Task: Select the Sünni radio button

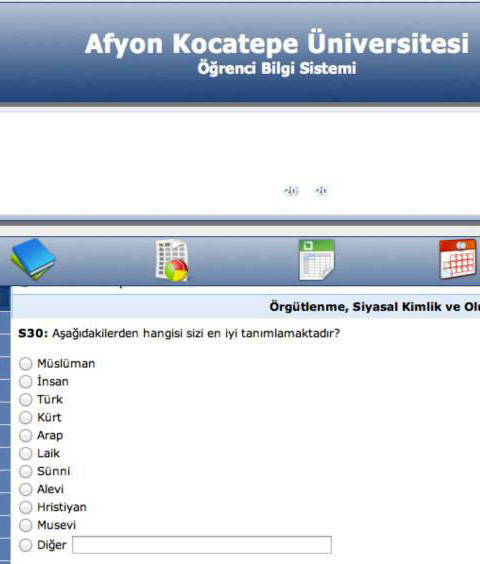Action: click(26, 471)
